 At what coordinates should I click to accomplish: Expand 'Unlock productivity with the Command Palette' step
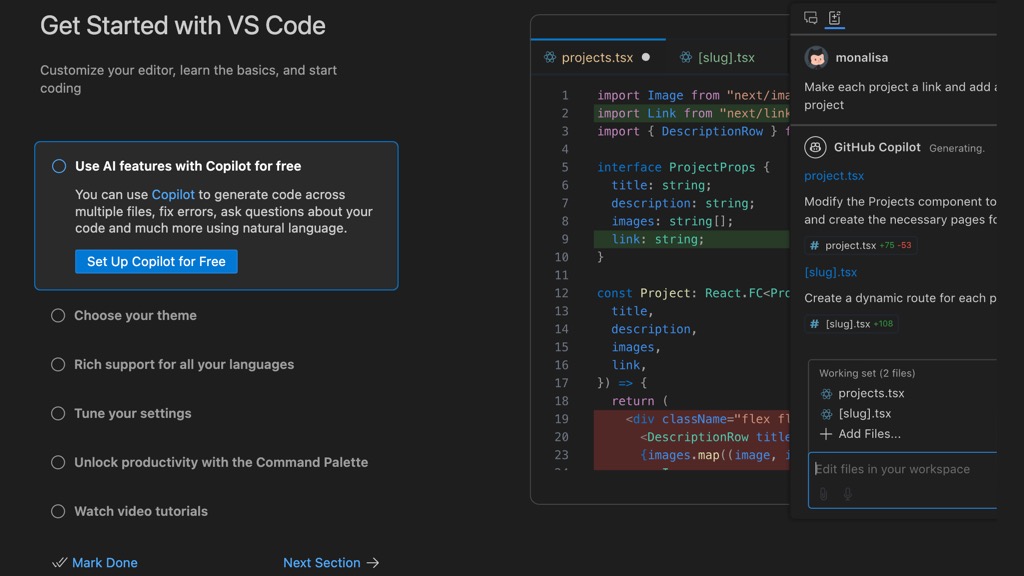pyautogui.click(x=221, y=462)
